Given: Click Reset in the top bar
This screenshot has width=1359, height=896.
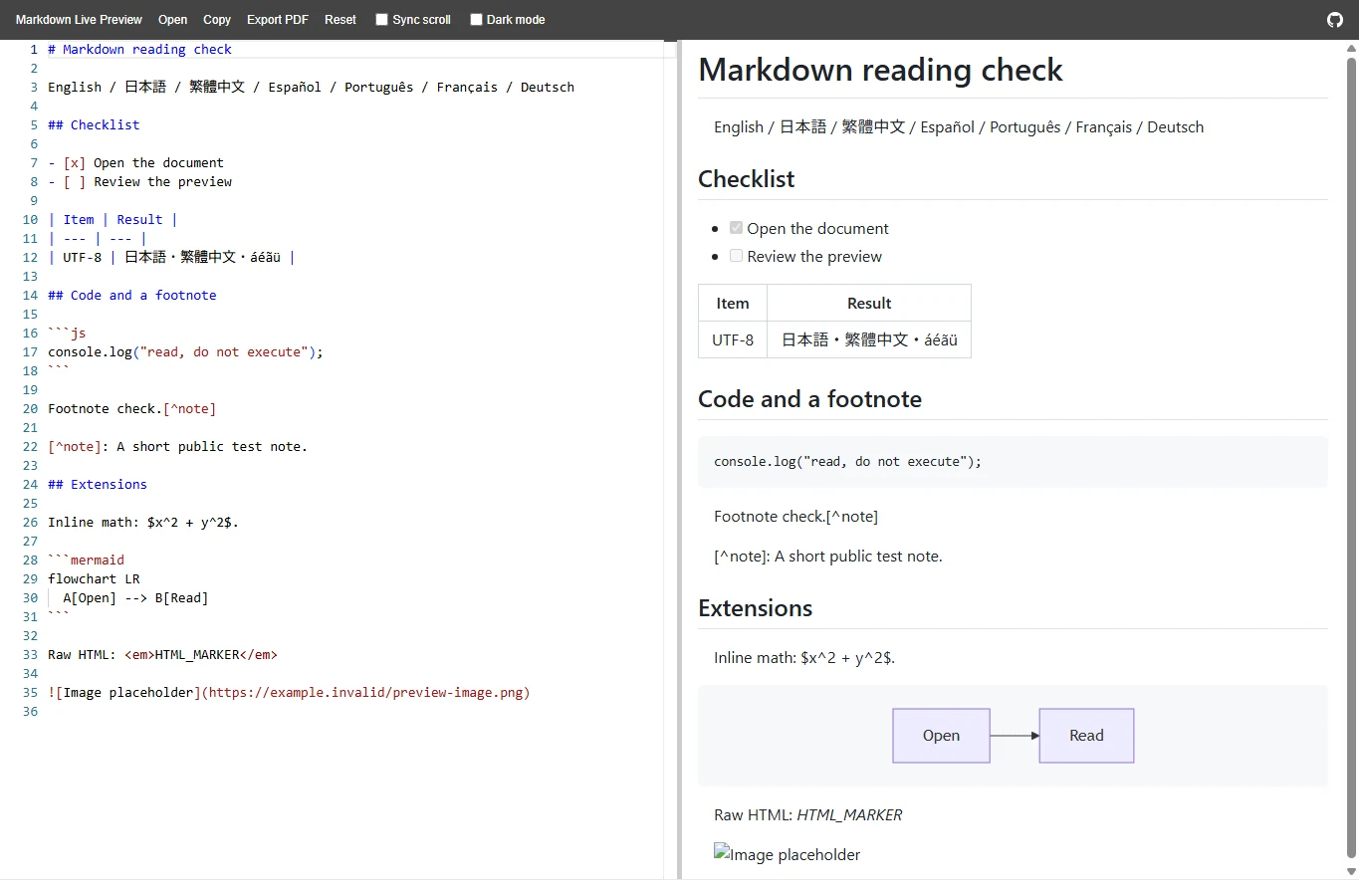Looking at the screenshot, I should click(340, 19).
